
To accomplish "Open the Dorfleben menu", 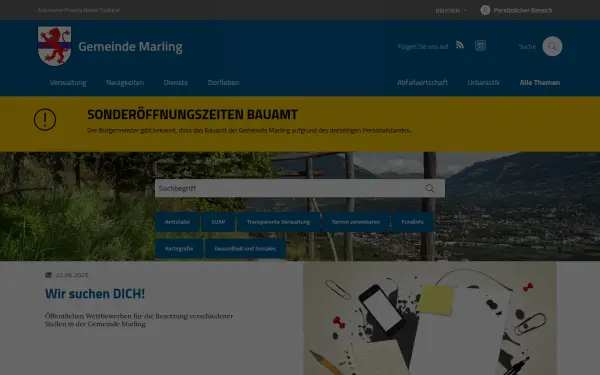I will click(x=223, y=83).
